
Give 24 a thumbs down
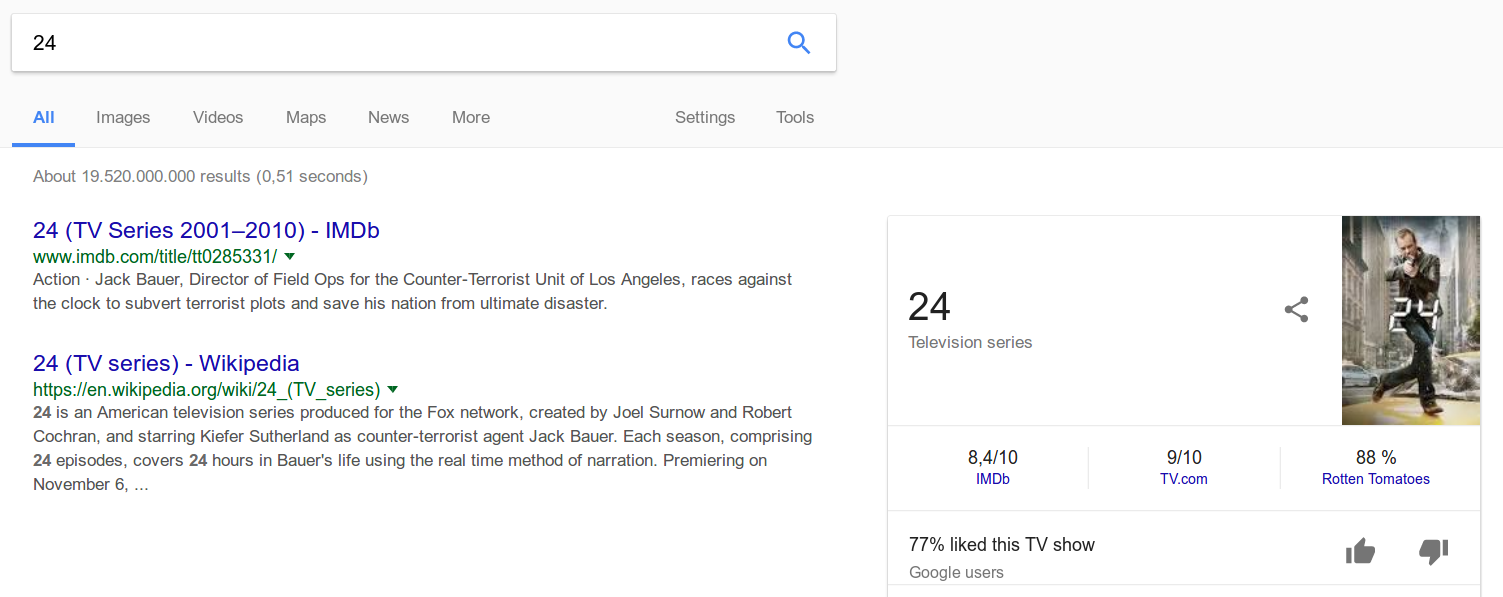1434,551
